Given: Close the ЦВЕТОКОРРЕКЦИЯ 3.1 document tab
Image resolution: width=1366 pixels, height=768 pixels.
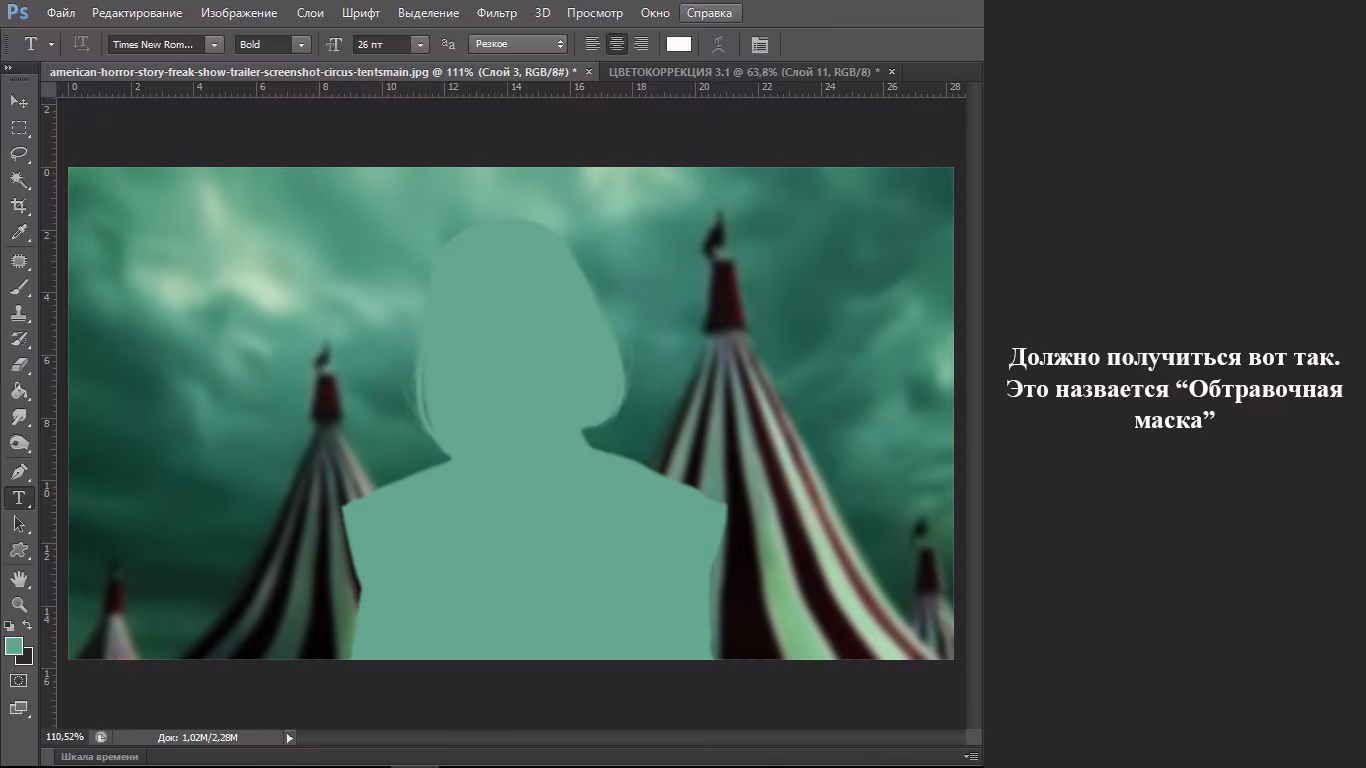Looking at the screenshot, I should tap(891, 72).
